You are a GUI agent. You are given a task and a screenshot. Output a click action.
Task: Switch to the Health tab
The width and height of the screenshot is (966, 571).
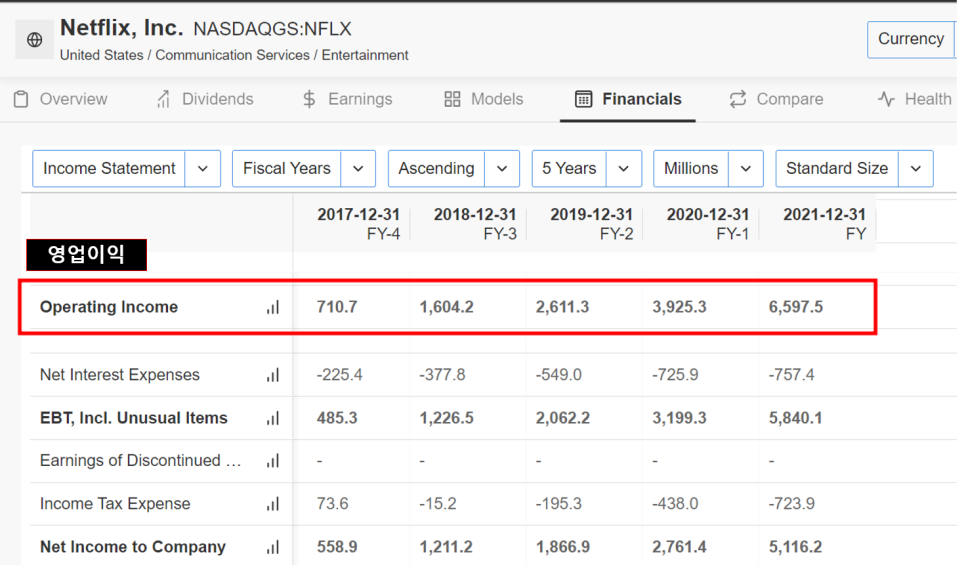click(915, 99)
